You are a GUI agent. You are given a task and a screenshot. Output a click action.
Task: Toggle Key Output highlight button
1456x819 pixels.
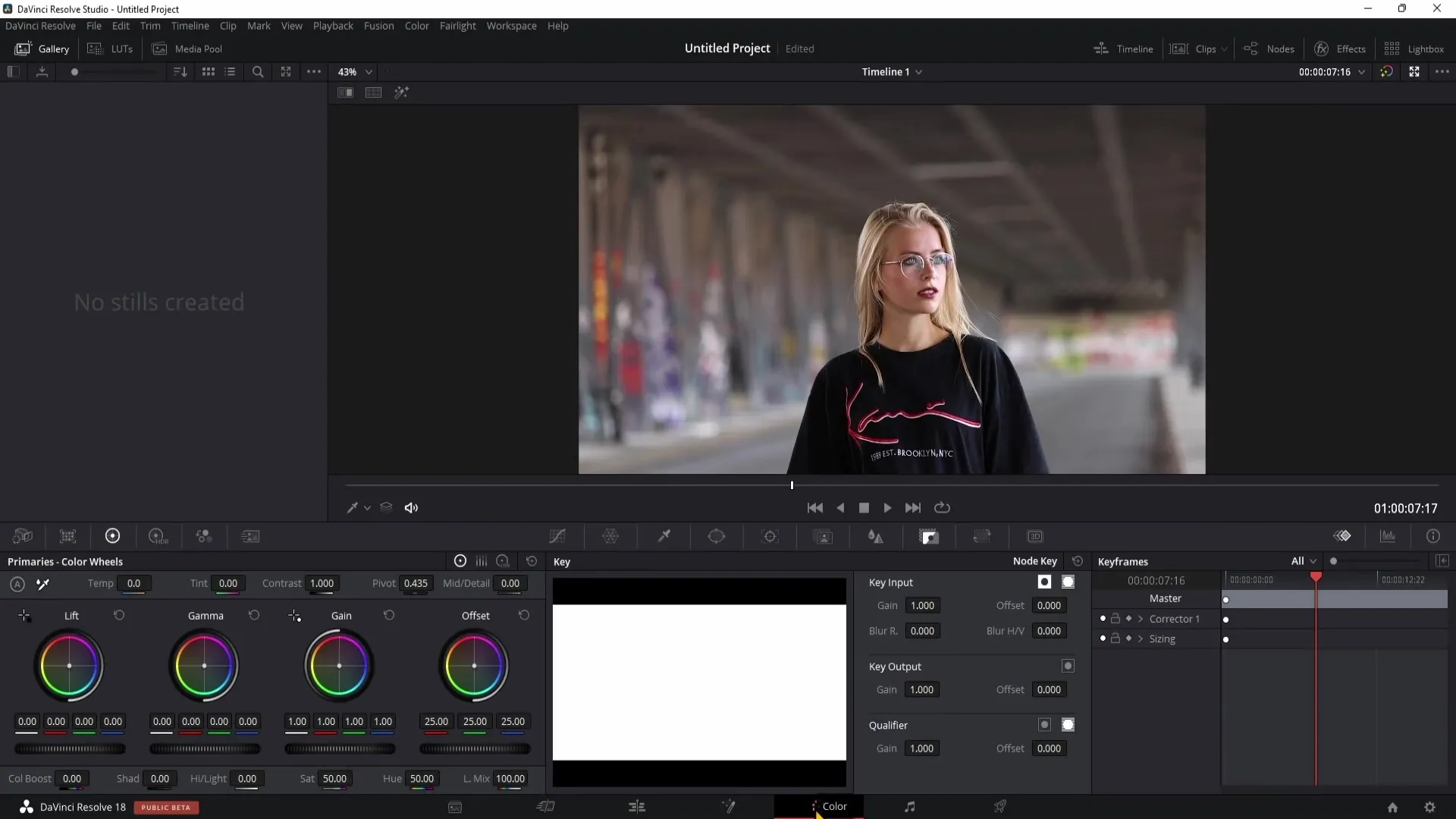(x=1068, y=665)
